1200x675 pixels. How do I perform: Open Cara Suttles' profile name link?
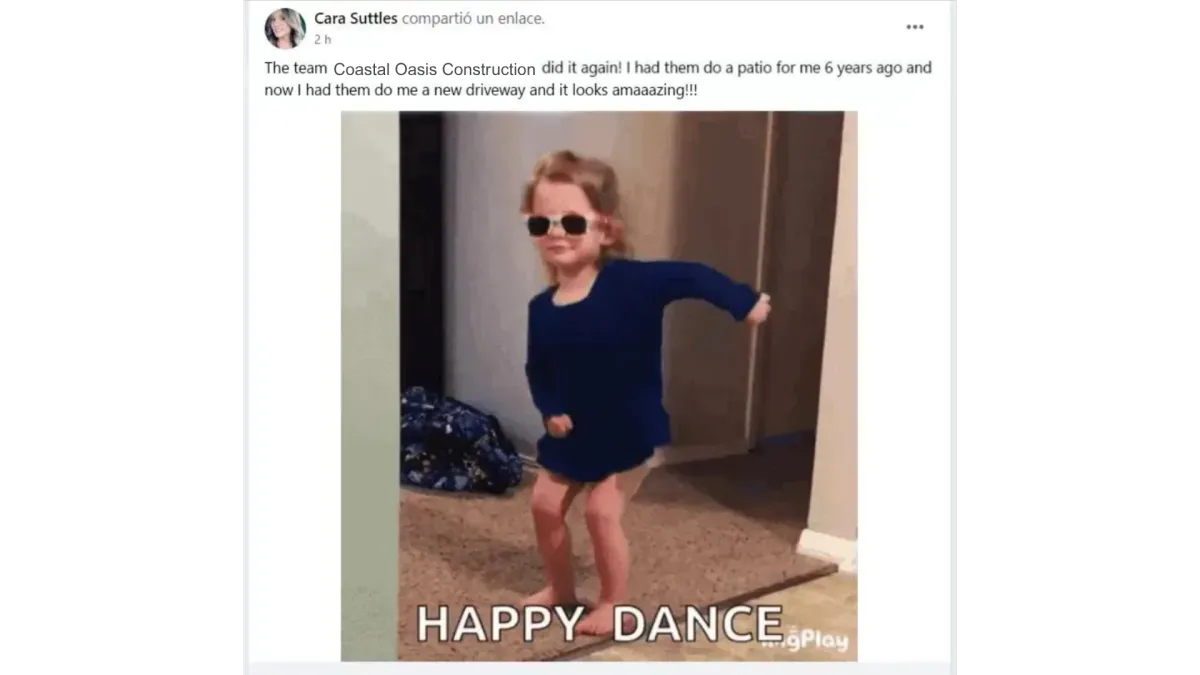[x=356, y=18]
